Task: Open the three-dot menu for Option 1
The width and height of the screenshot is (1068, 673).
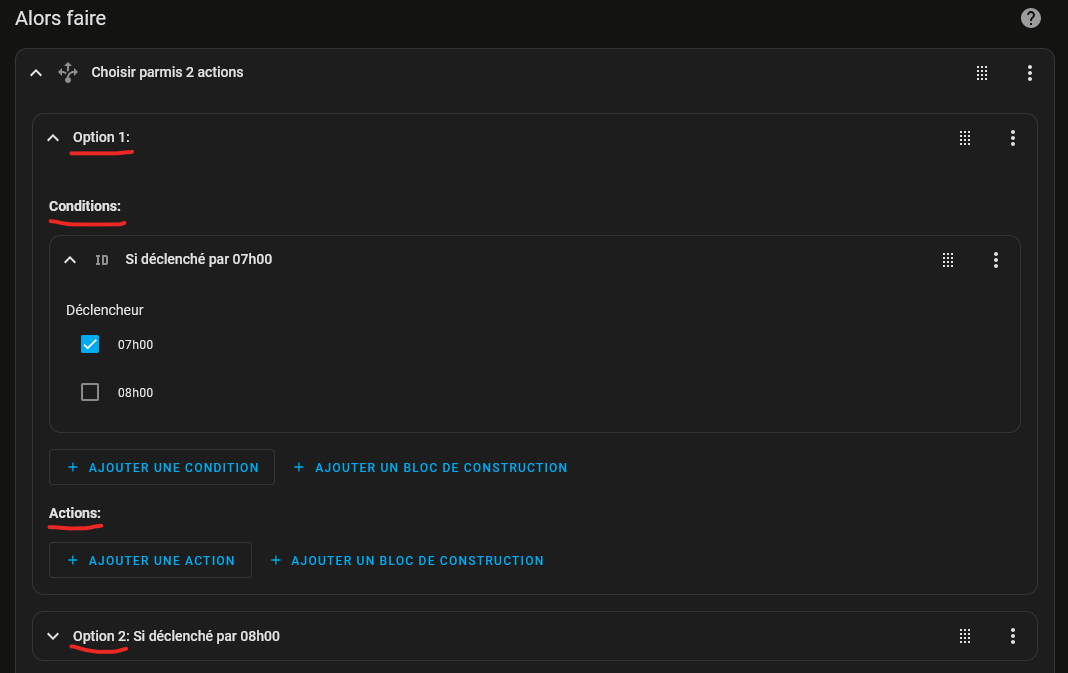Action: click(1013, 138)
